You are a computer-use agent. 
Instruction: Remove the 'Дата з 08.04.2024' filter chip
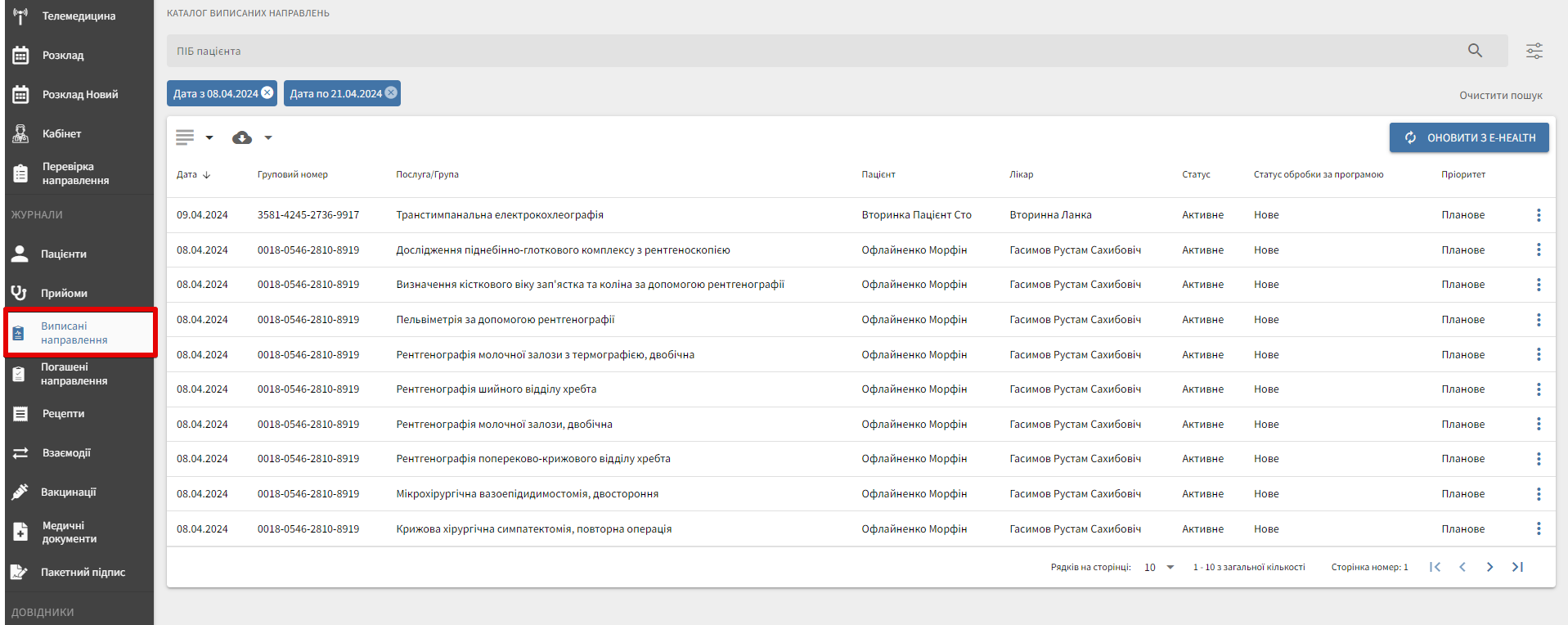(267, 93)
